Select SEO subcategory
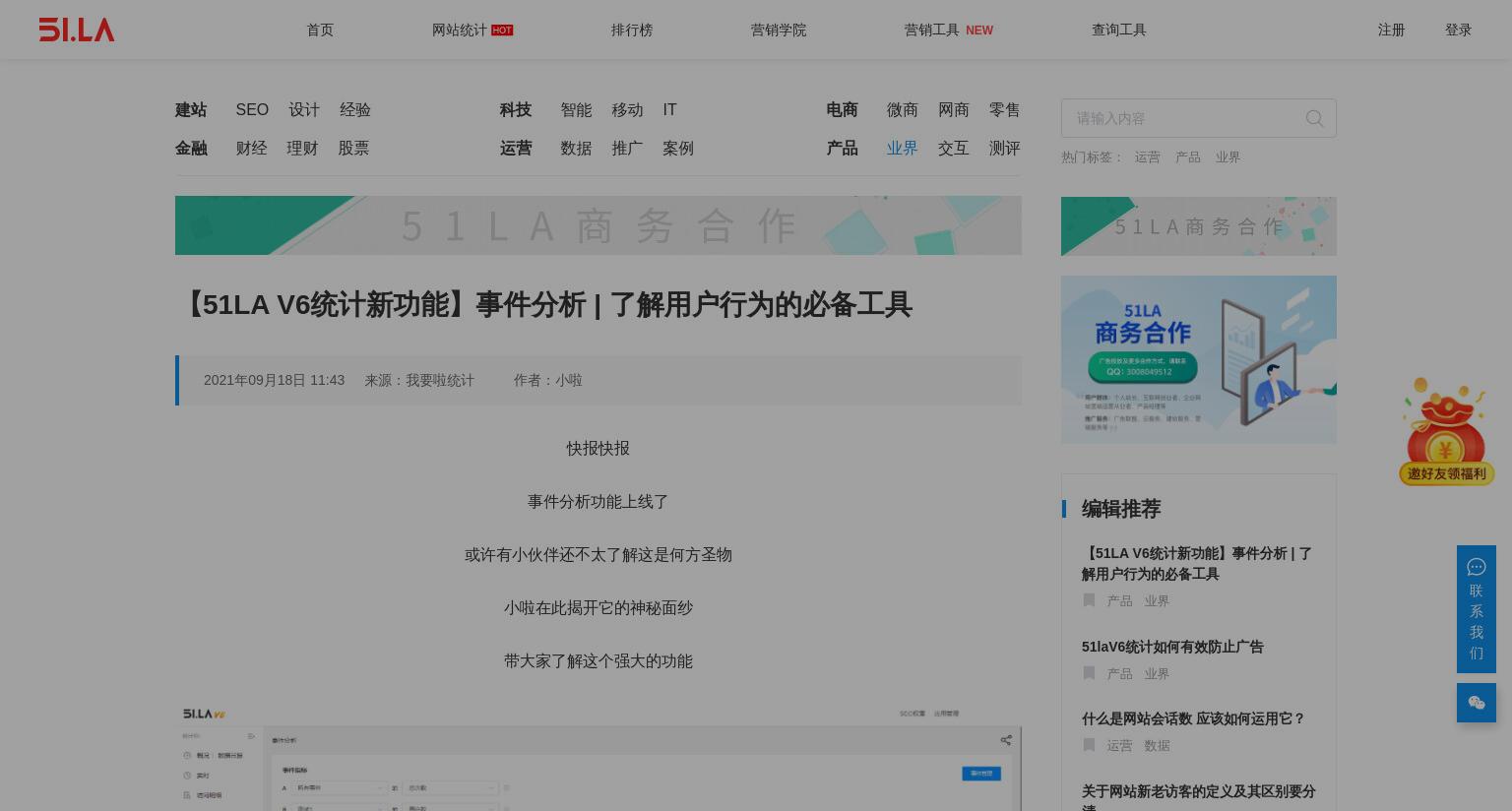Image resolution: width=1512 pixels, height=811 pixels. pyautogui.click(x=252, y=110)
